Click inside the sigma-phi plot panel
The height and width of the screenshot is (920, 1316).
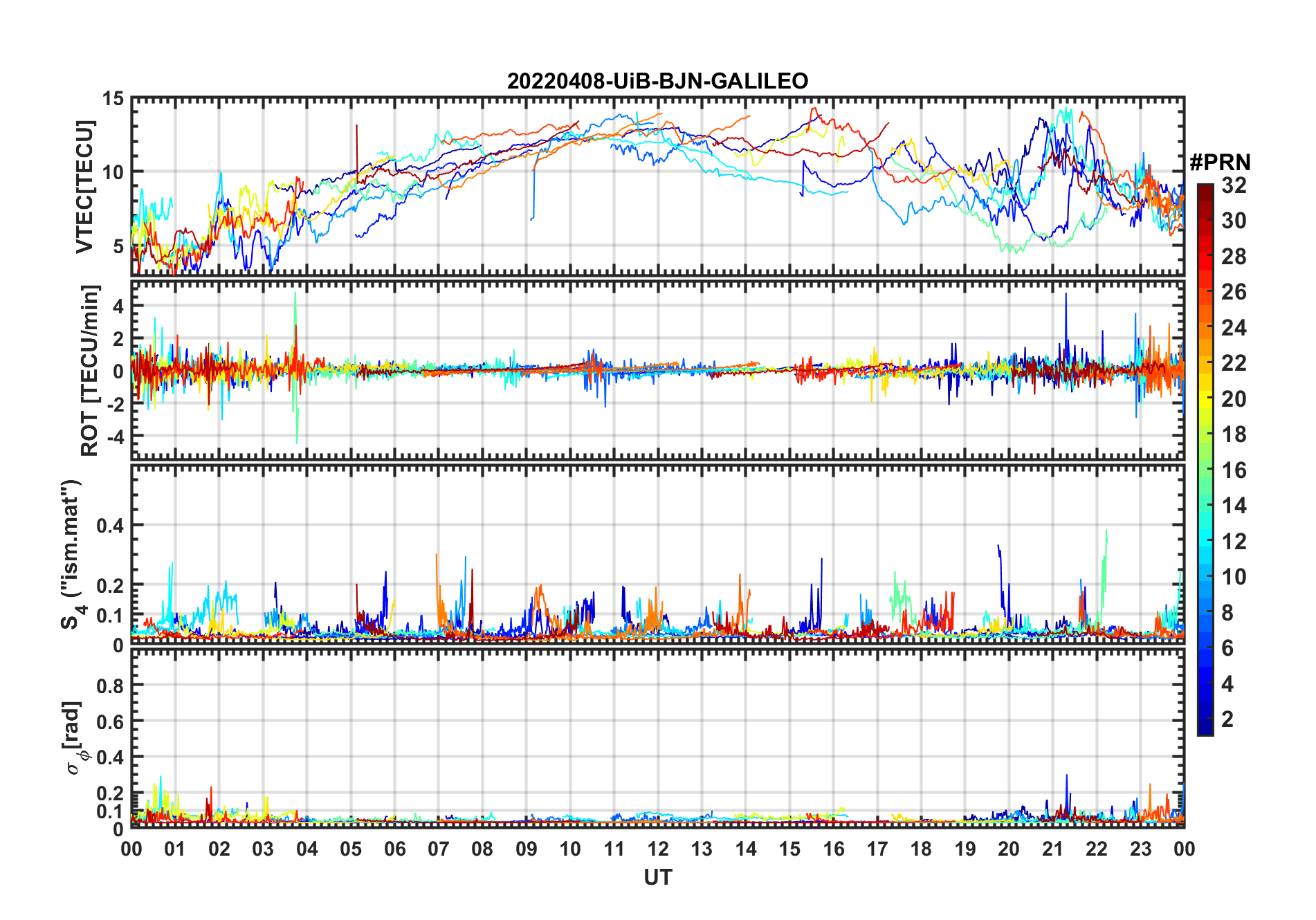tap(657, 737)
